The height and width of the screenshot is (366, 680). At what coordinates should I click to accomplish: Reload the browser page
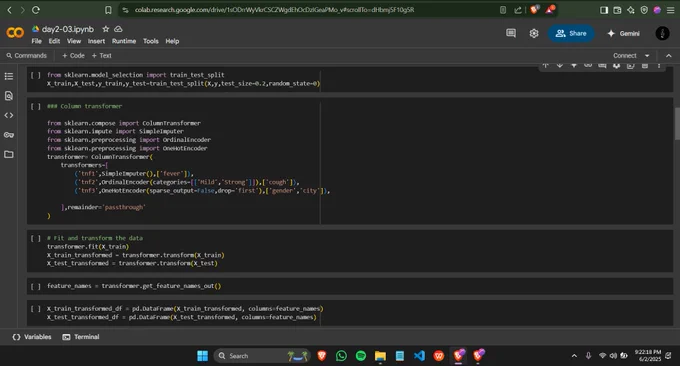(x=36, y=10)
